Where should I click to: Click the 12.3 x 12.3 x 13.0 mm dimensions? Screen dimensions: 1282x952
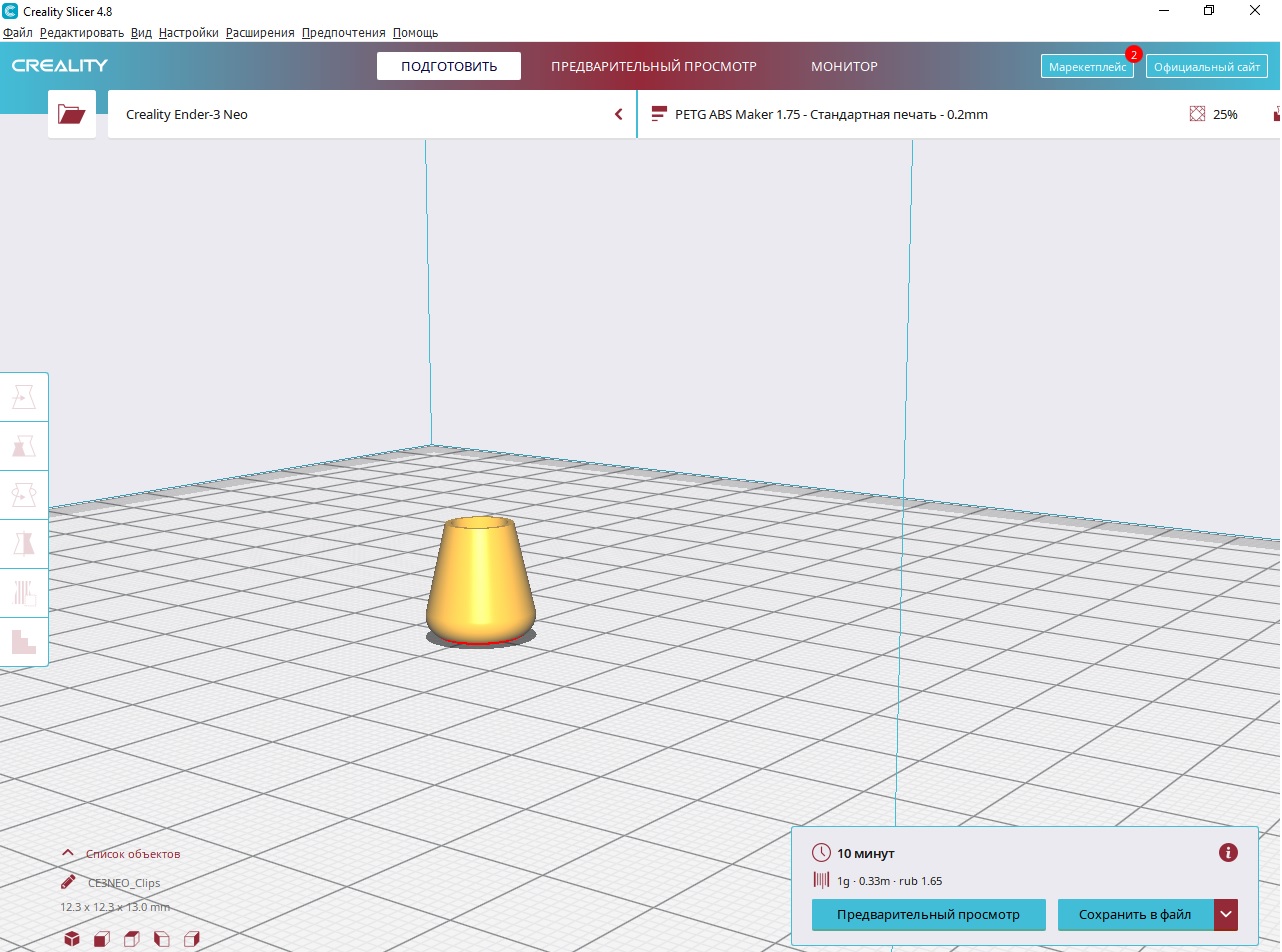(x=115, y=907)
